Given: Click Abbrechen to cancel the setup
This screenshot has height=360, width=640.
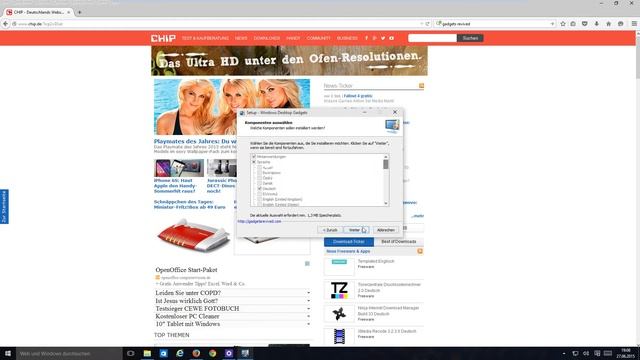Looking at the screenshot, I should (386, 230).
